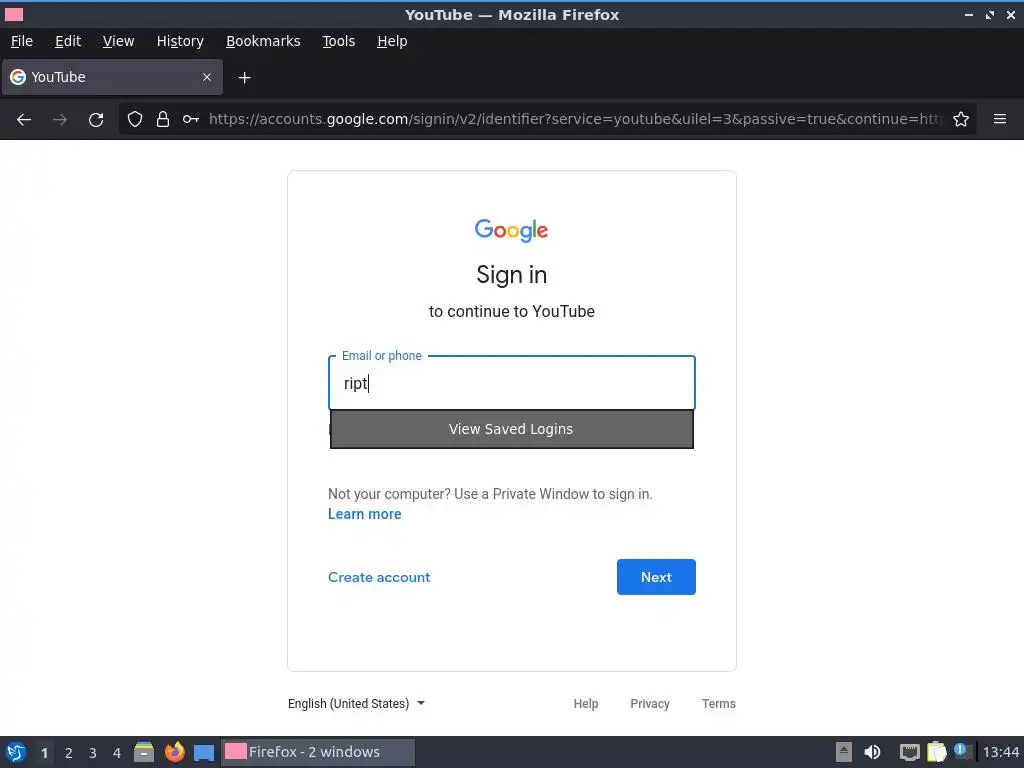Screen dimensions: 1024x768
Task: Open the File menu
Action: tap(22, 41)
